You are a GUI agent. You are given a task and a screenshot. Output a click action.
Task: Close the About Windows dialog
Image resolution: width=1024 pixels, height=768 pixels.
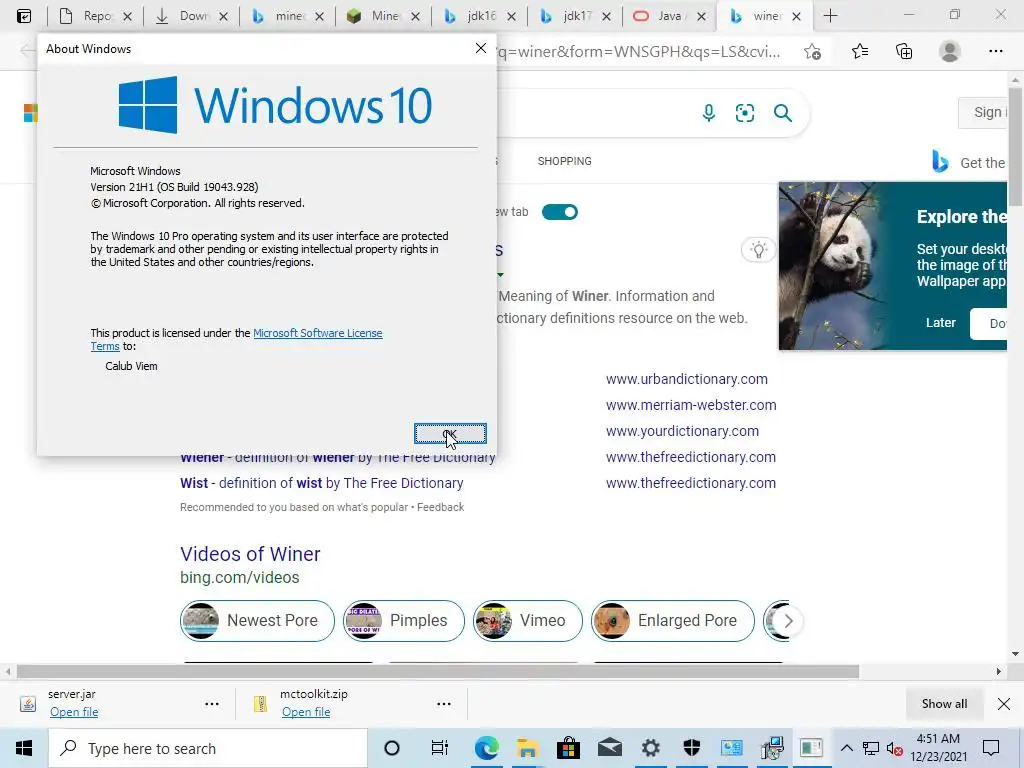pyautogui.click(x=481, y=48)
